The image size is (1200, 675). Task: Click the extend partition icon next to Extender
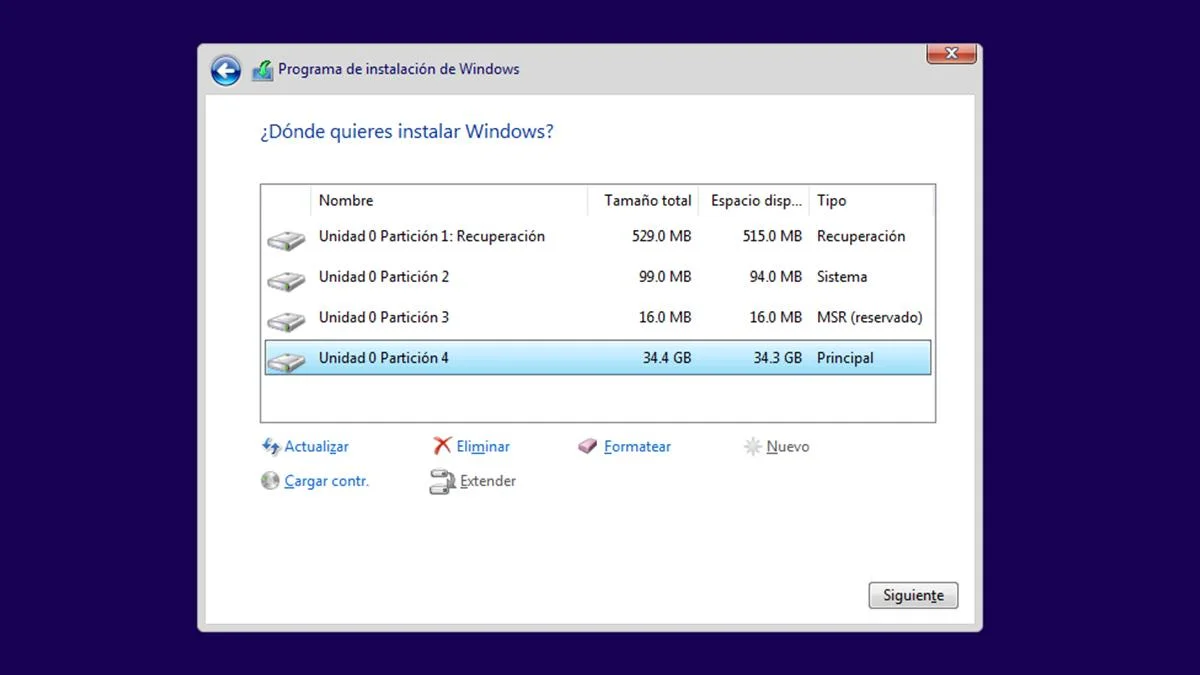440,481
